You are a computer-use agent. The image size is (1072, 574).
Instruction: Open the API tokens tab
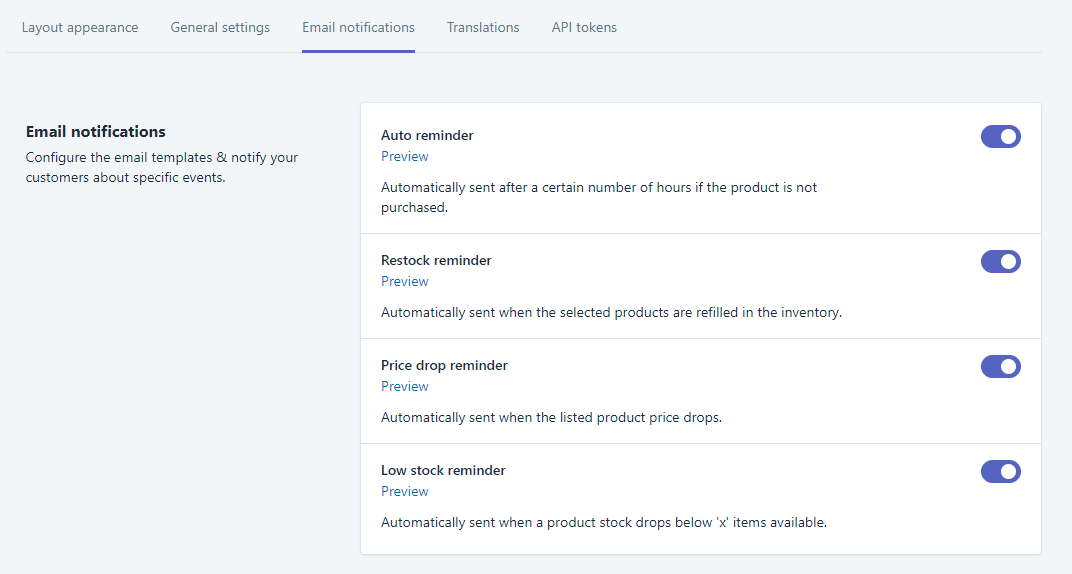584,27
